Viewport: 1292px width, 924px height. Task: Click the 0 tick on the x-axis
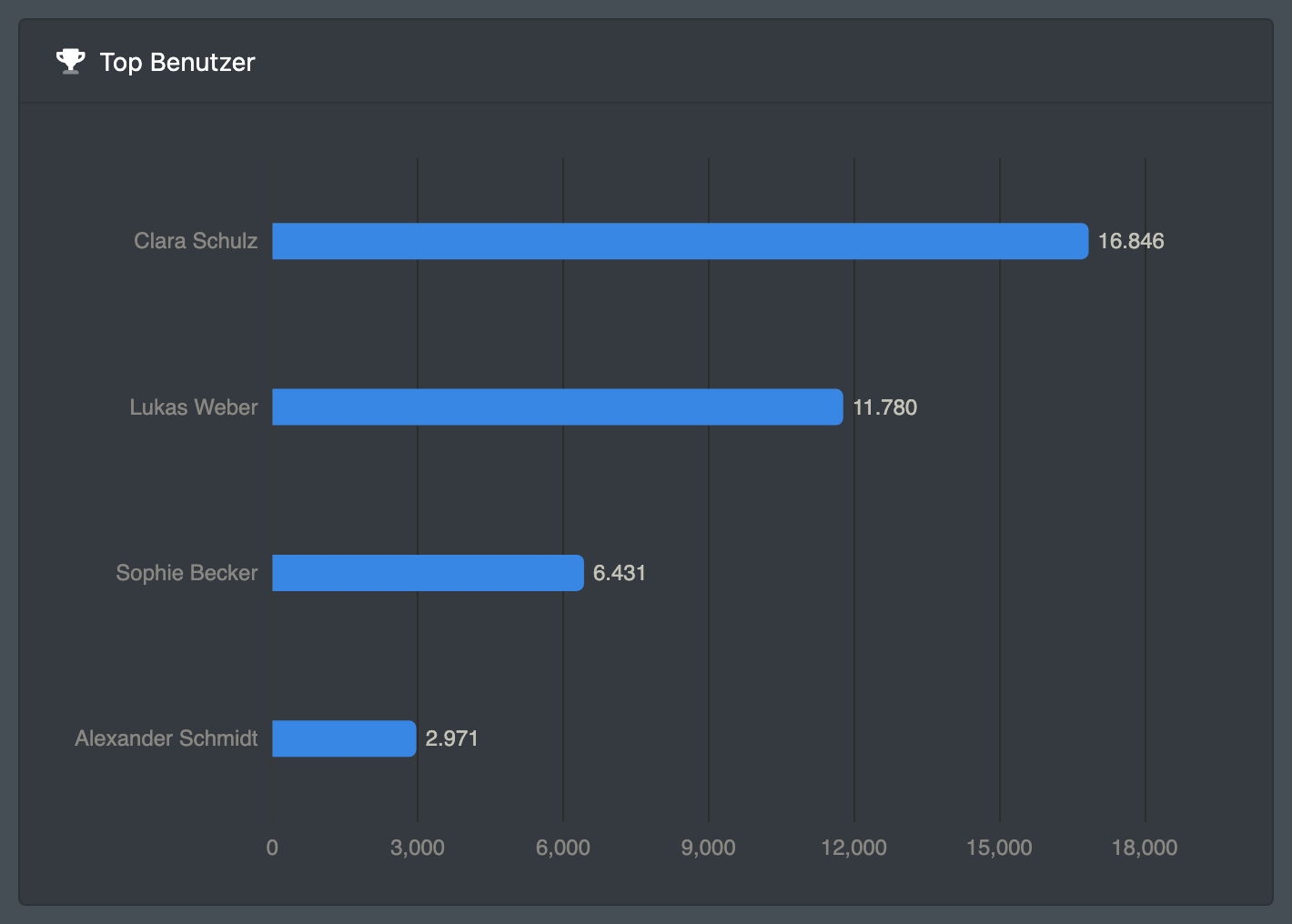tap(272, 848)
